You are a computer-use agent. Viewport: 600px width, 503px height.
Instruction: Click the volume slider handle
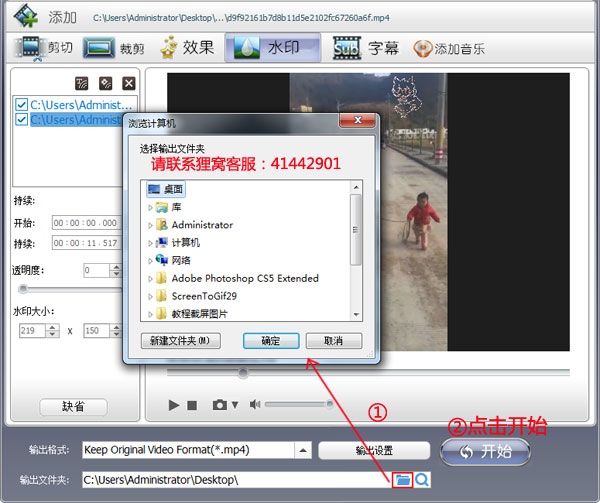point(329,404)
